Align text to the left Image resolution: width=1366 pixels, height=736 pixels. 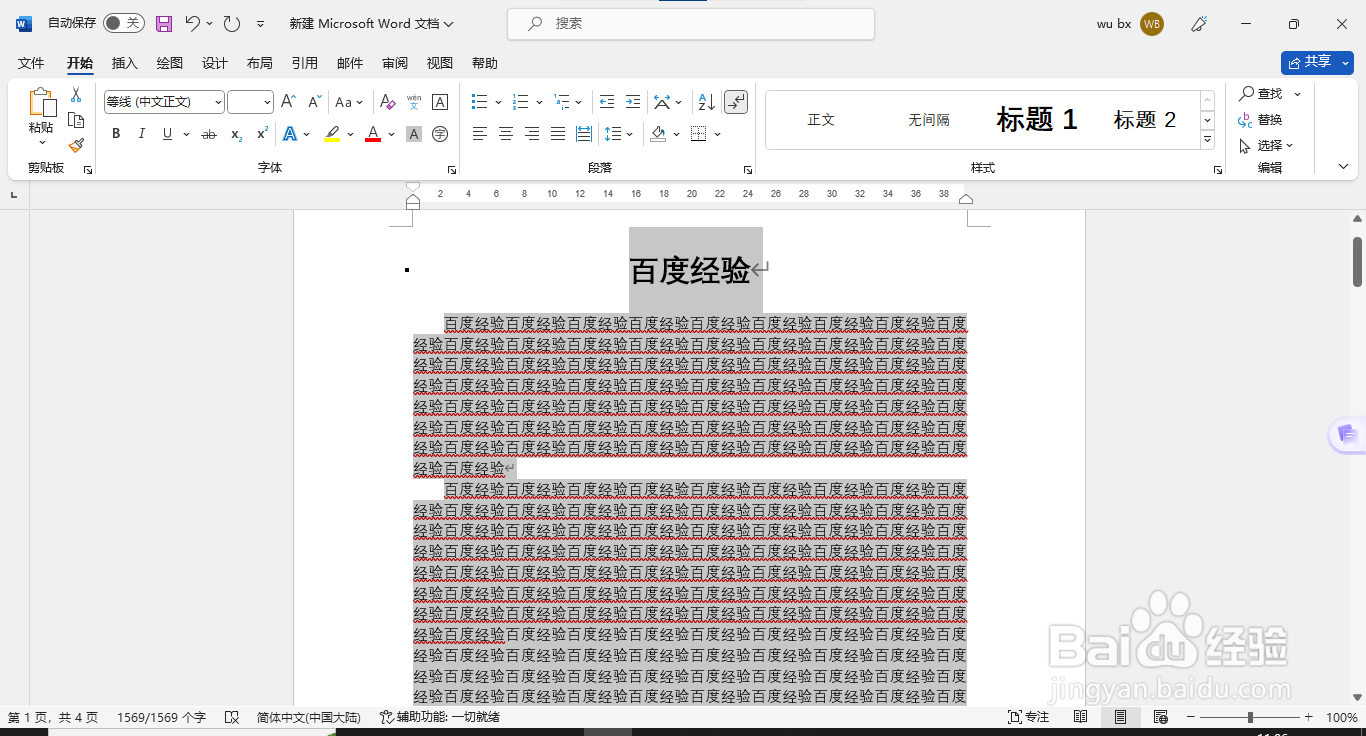pyautogui.click(x=480, y=134)
